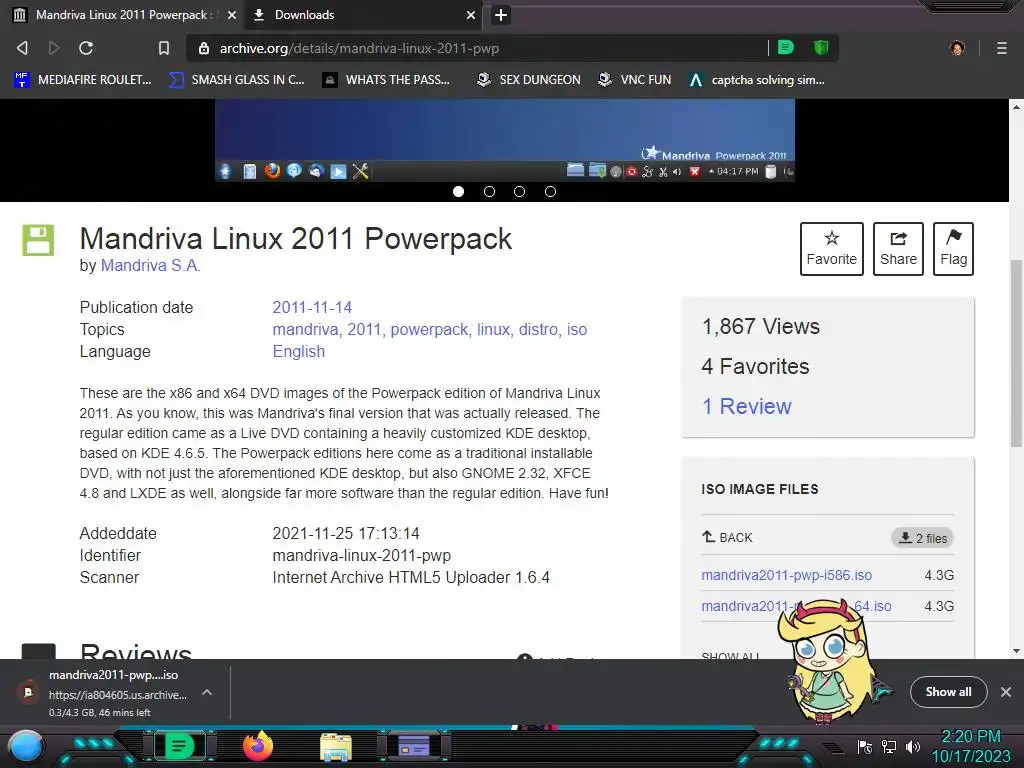Open the browser profile avatar

pos(957,48)
